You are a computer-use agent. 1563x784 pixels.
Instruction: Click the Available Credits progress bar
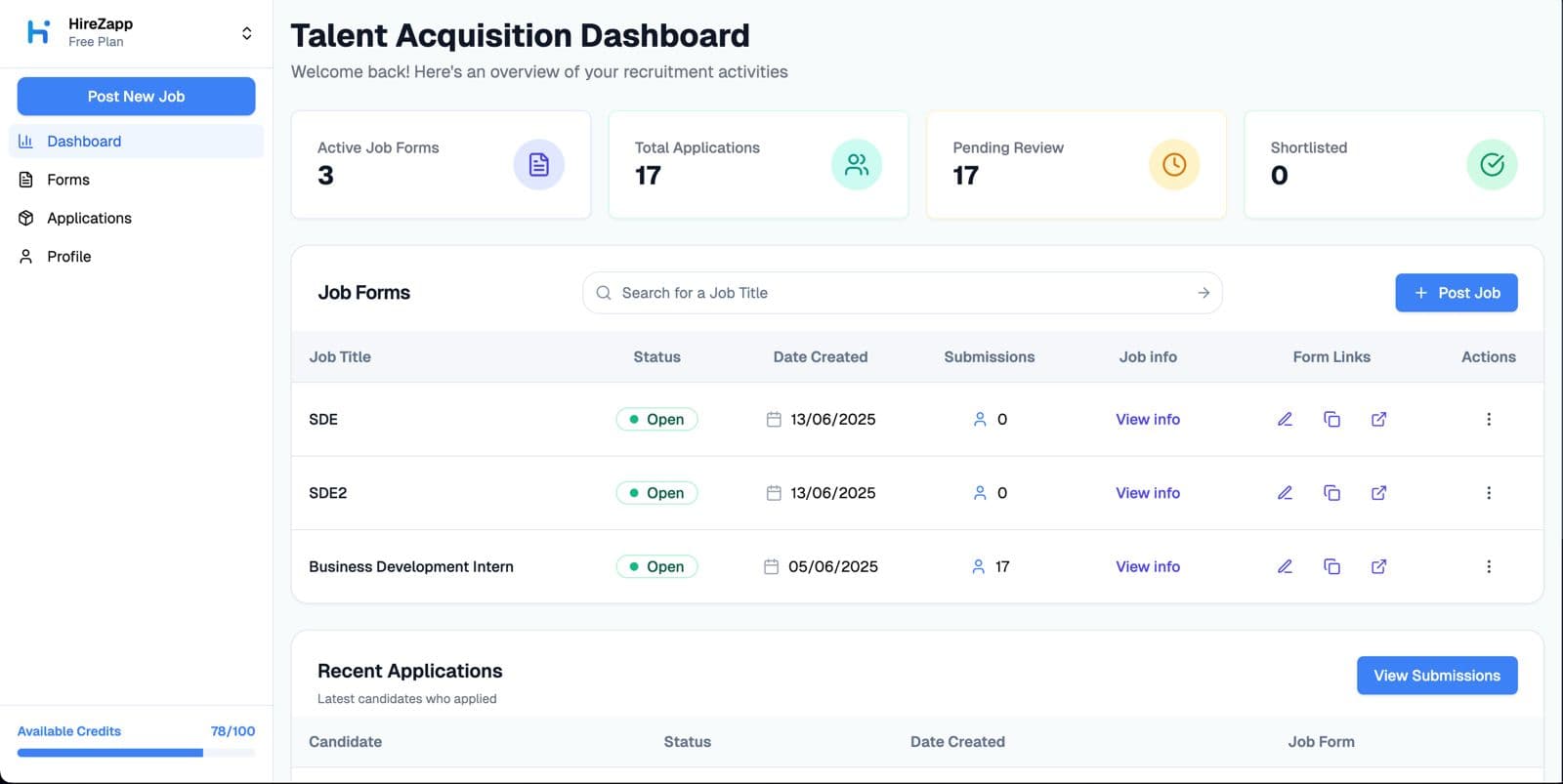pos(136,753)
